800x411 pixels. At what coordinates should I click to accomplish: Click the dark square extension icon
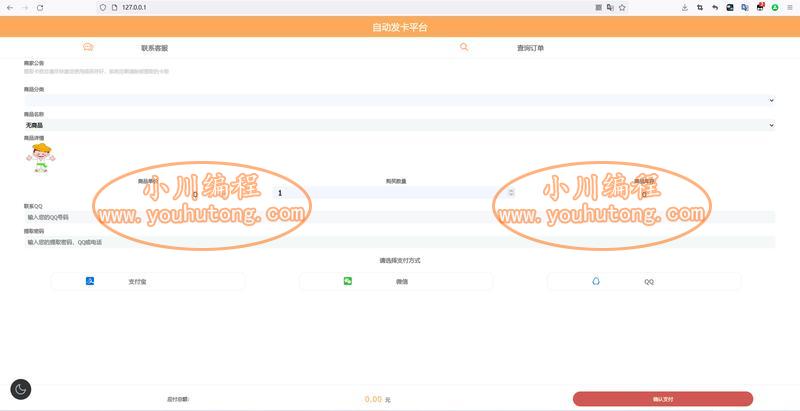pyautogui.click(x=730, y=8)
